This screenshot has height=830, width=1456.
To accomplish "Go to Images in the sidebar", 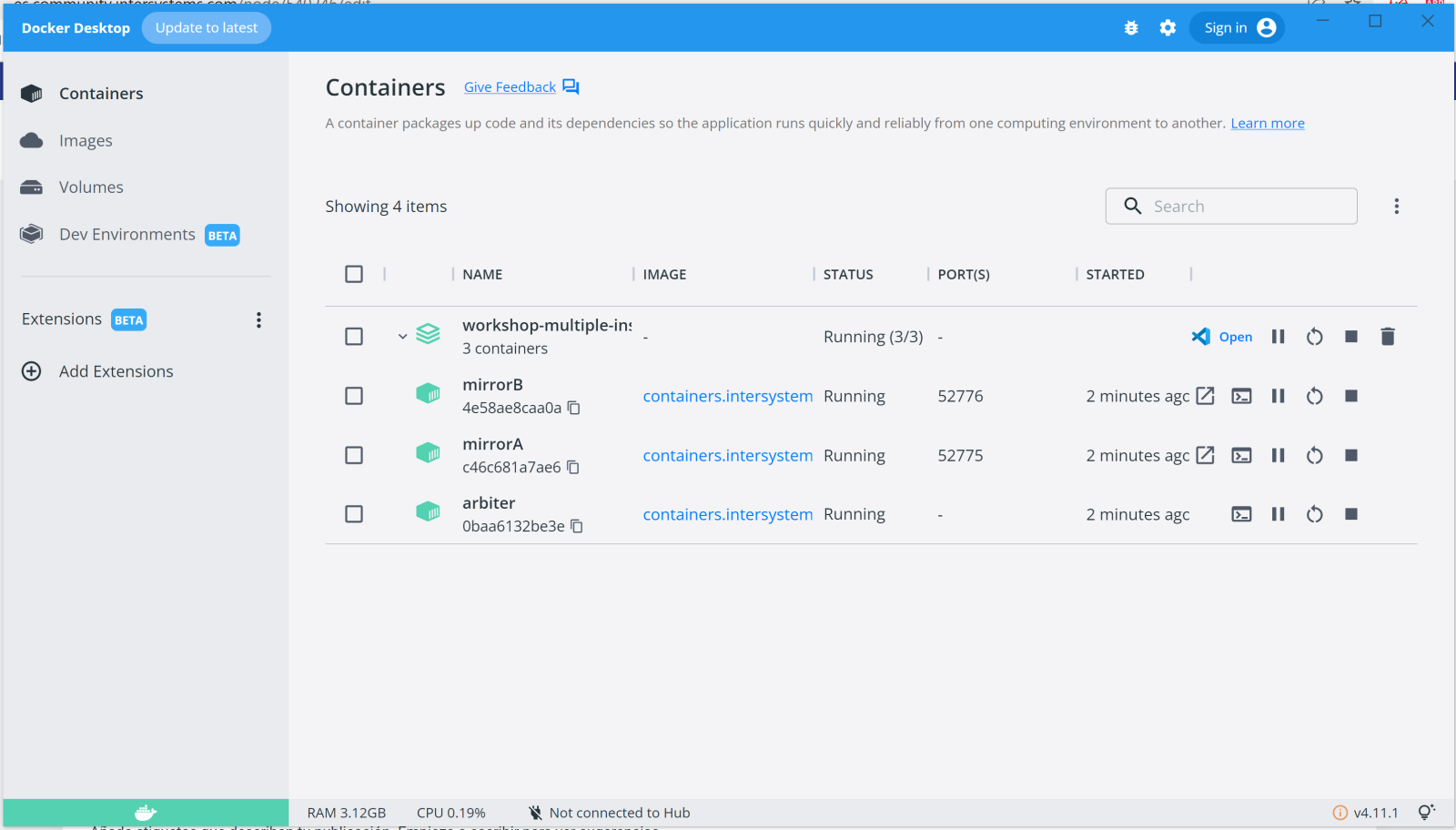I will (86, 141).
